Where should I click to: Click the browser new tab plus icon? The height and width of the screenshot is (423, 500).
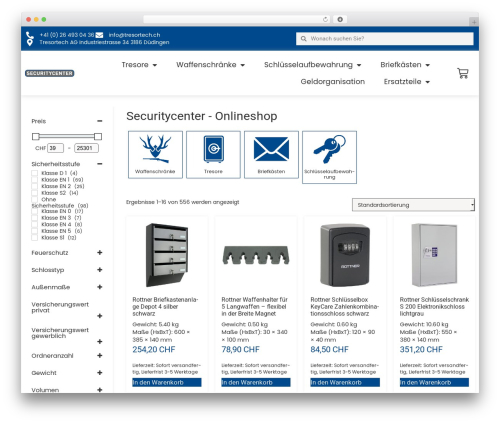pos(474,22)
